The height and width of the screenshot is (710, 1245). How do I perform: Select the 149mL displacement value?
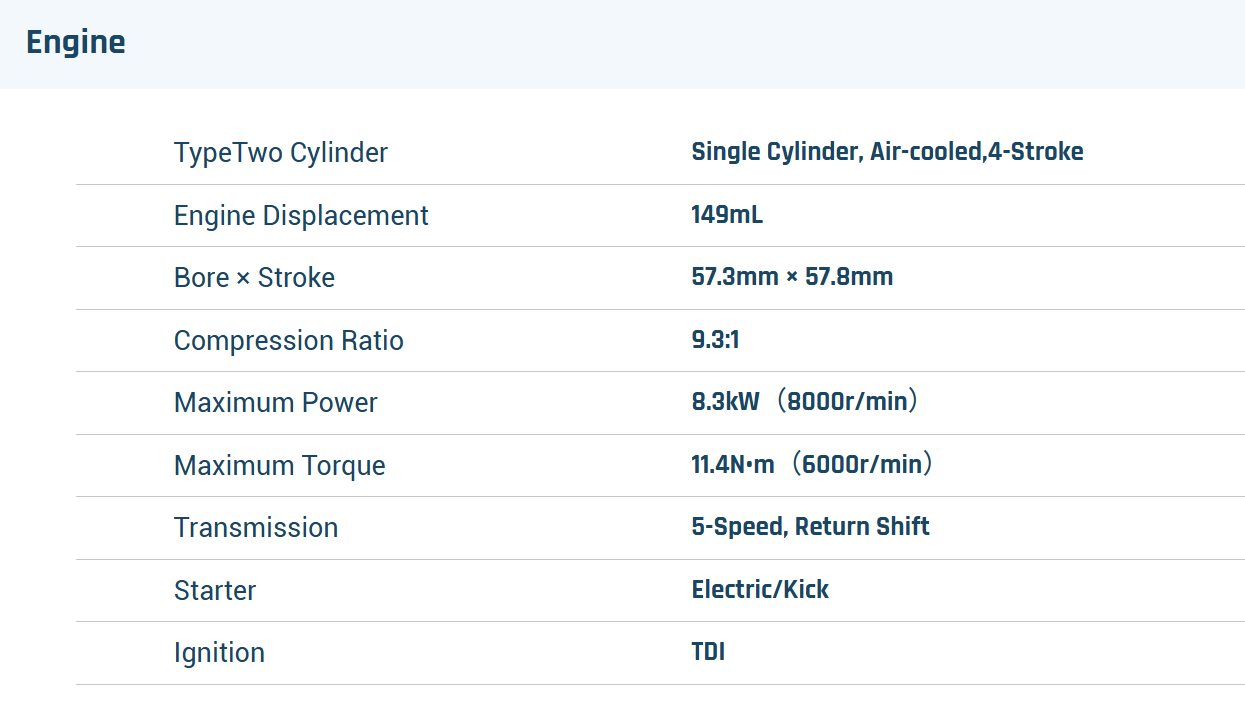[x=727, y=215]
